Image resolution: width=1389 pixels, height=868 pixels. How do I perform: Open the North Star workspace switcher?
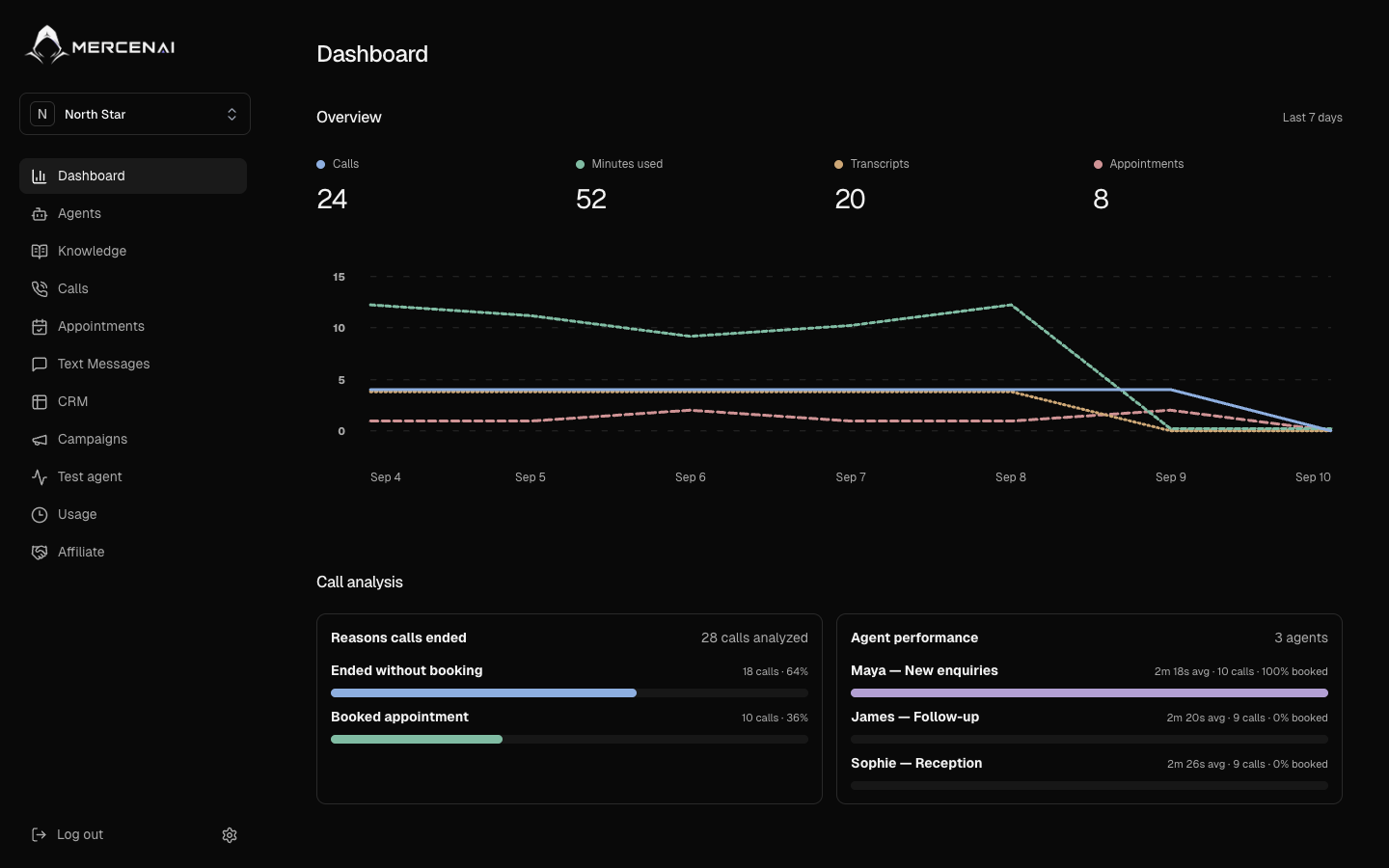point(135,114)
